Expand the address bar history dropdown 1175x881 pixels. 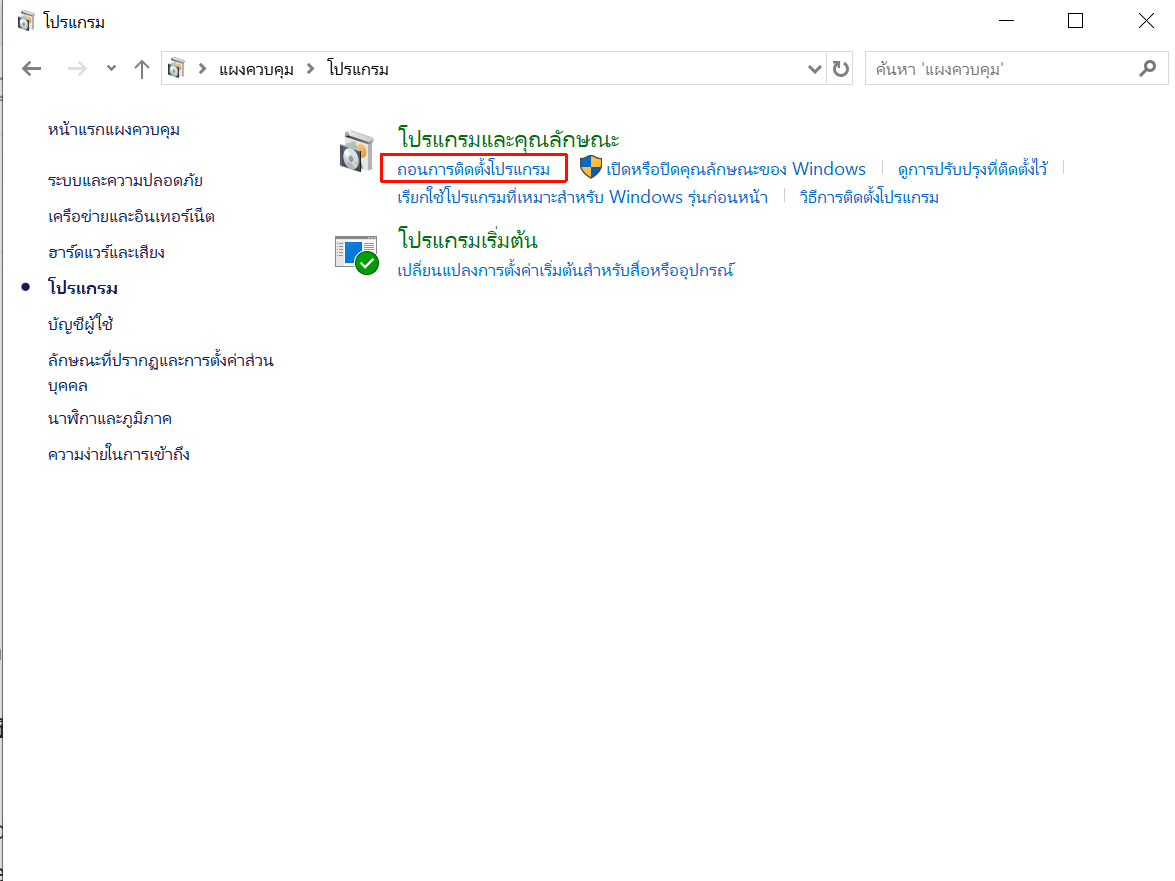click(815, 69)
